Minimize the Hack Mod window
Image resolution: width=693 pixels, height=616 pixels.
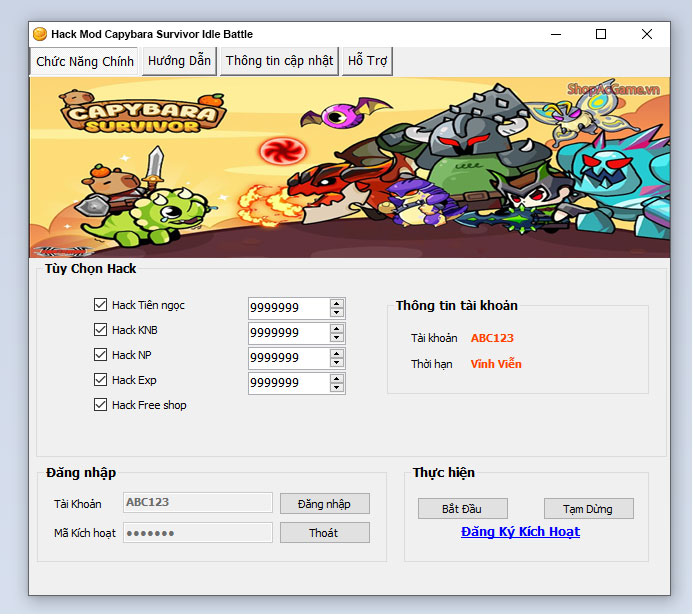click(556, 34)
